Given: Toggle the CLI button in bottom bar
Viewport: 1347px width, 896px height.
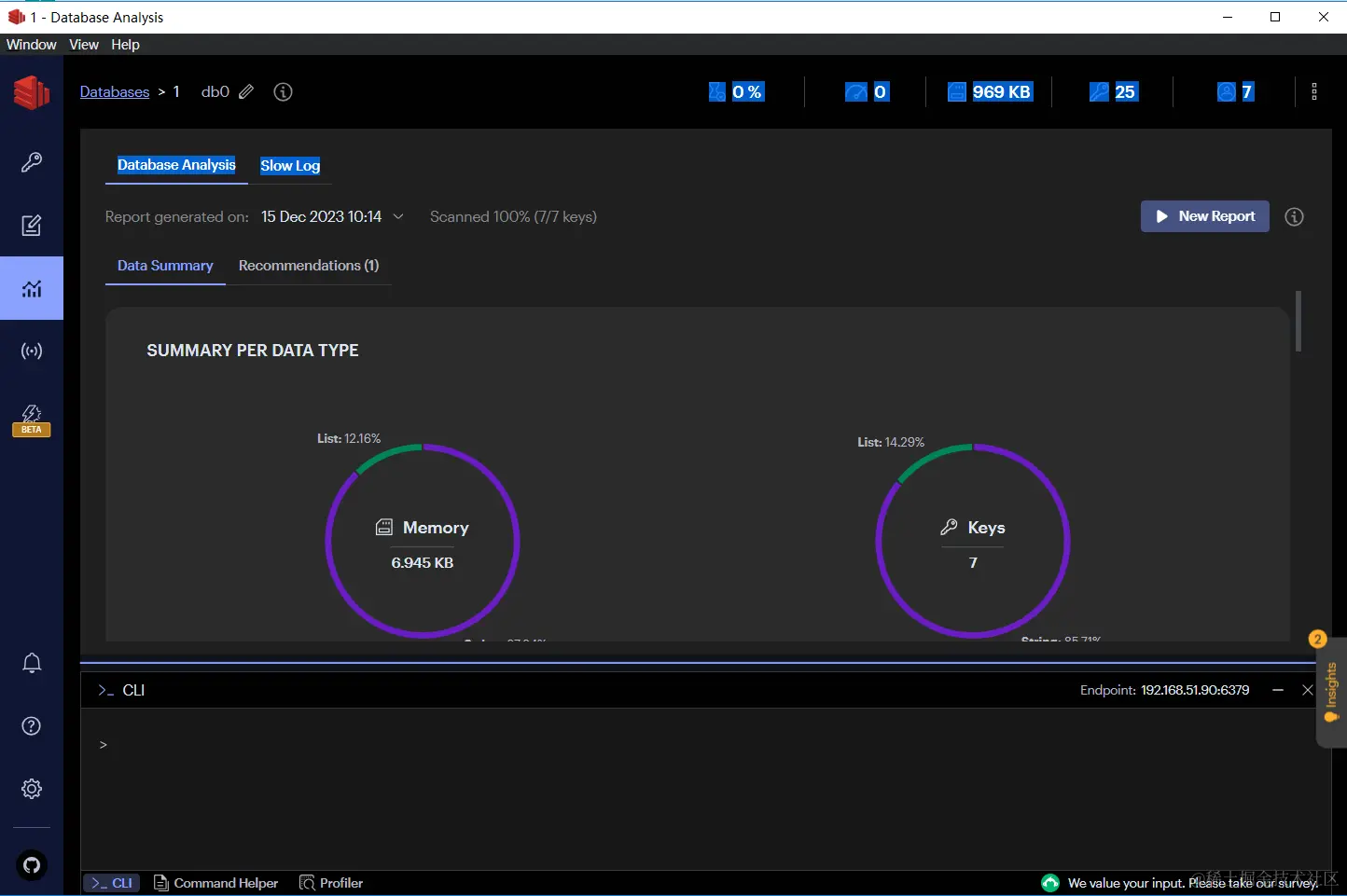Looking at the screenshot, I should tap(112, 883).
